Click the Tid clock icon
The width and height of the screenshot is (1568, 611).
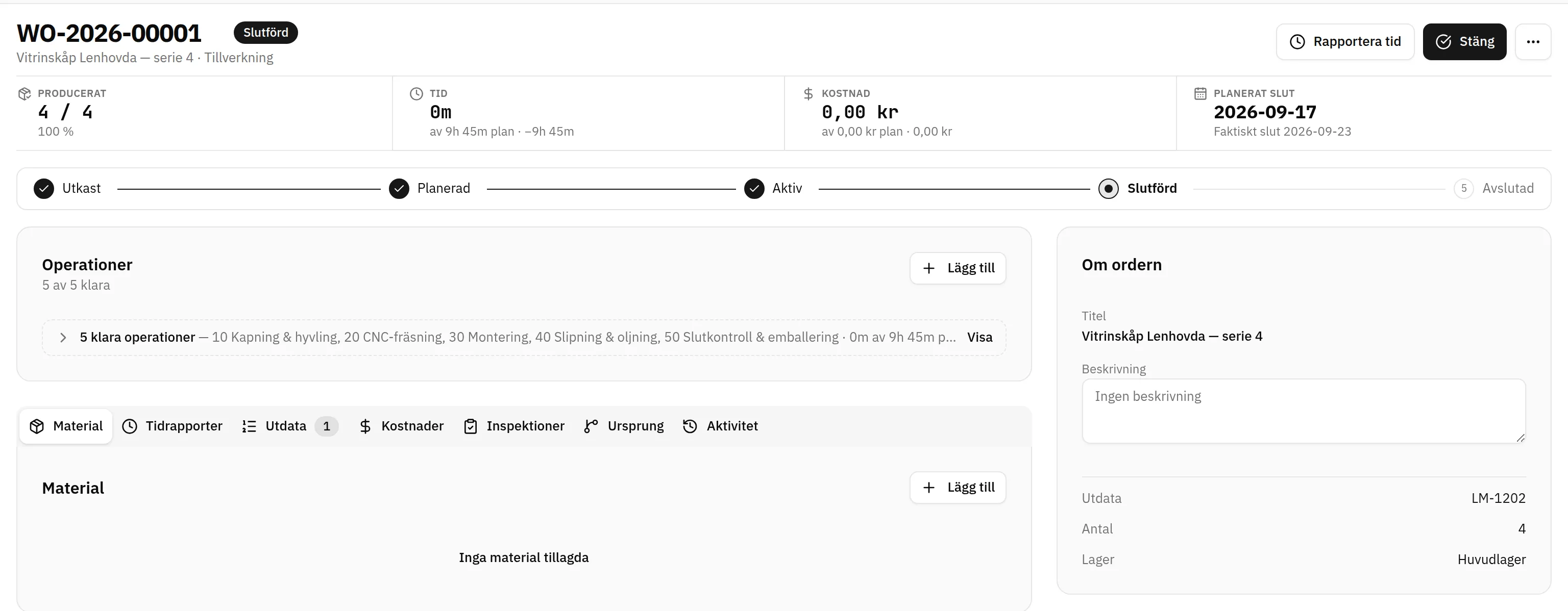click(x=416, y=94)
